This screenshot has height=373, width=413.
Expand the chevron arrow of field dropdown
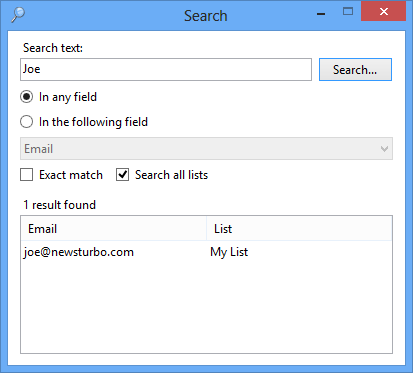click(384, 149)
